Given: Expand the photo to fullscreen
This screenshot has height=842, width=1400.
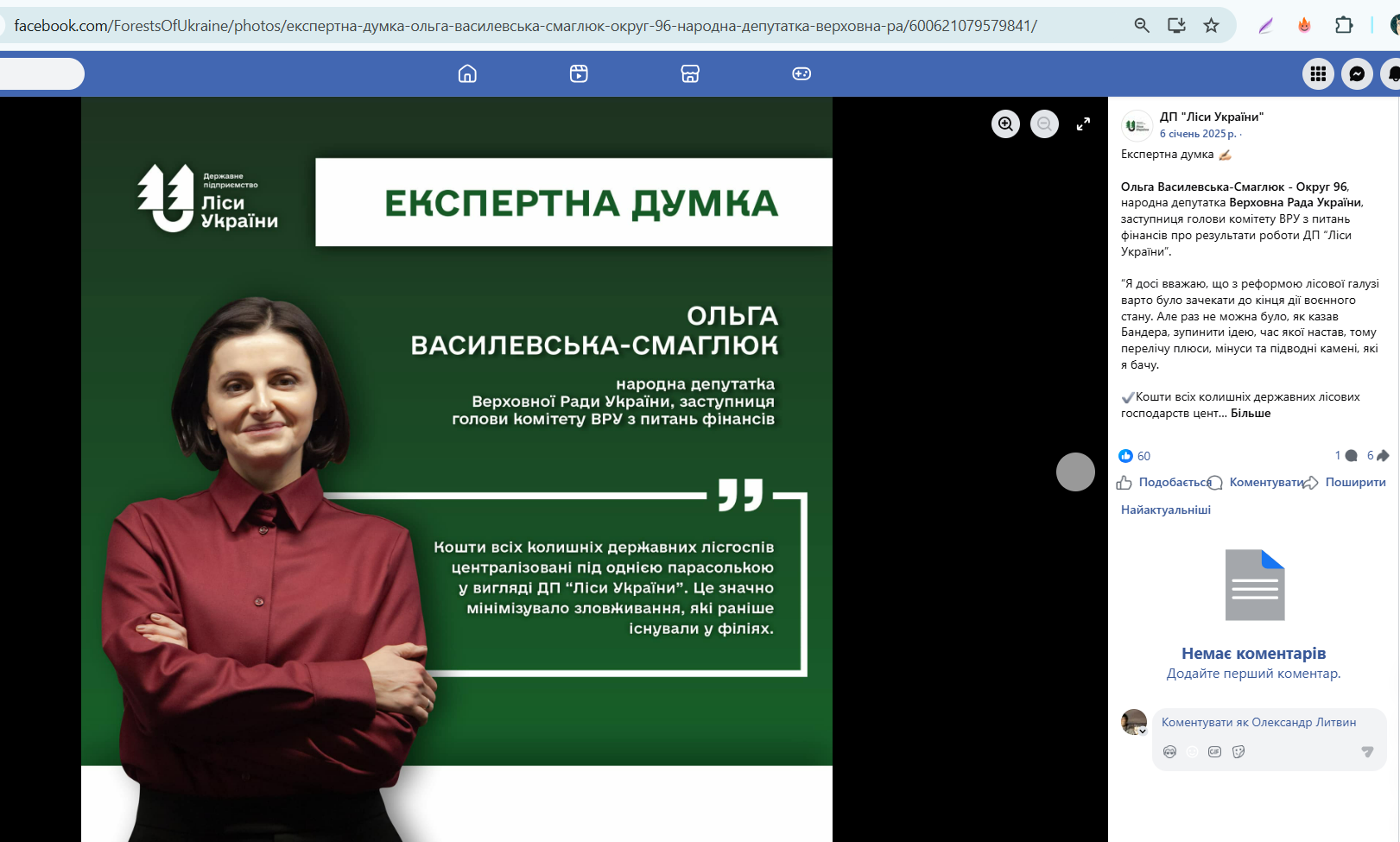Looking at the screenshot, I should pos(1084,123).
